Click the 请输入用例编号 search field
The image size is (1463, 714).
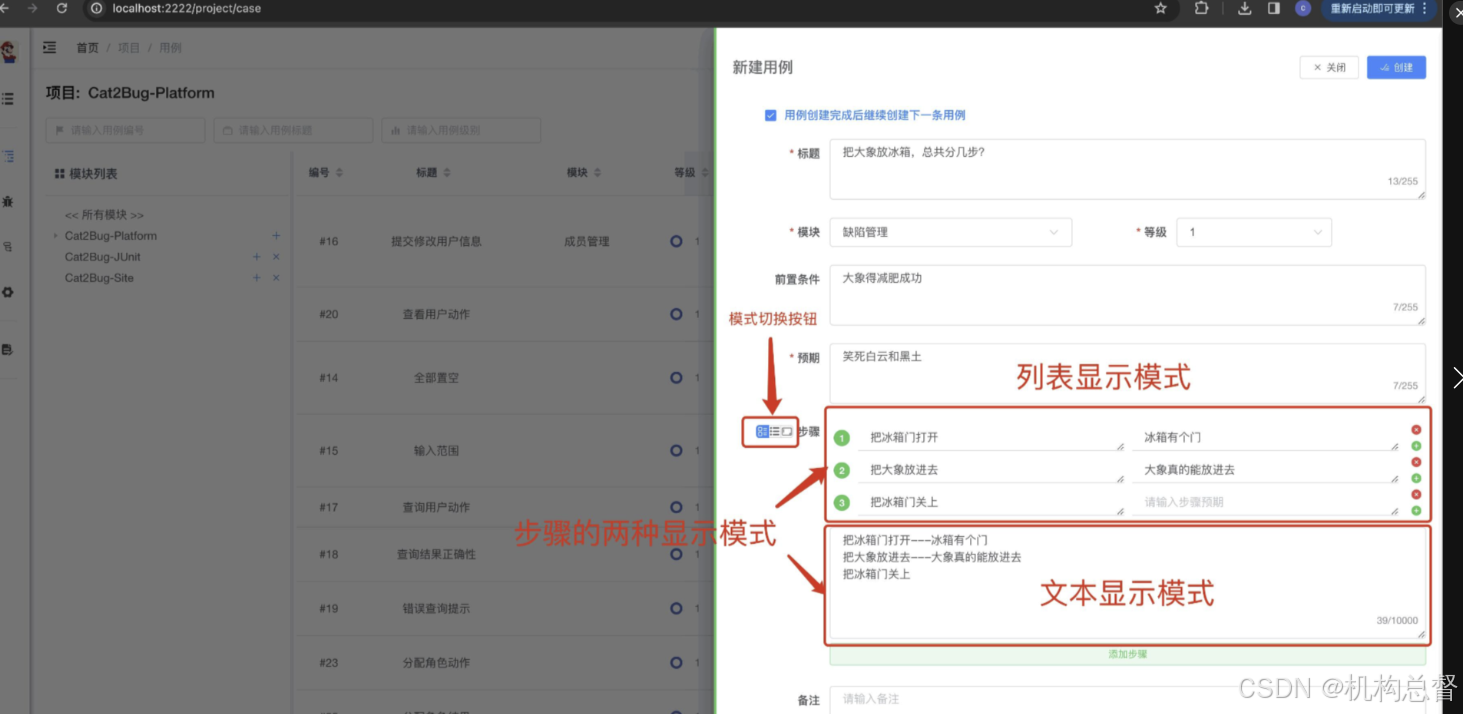pyautogui.click(x=125, y=130)
